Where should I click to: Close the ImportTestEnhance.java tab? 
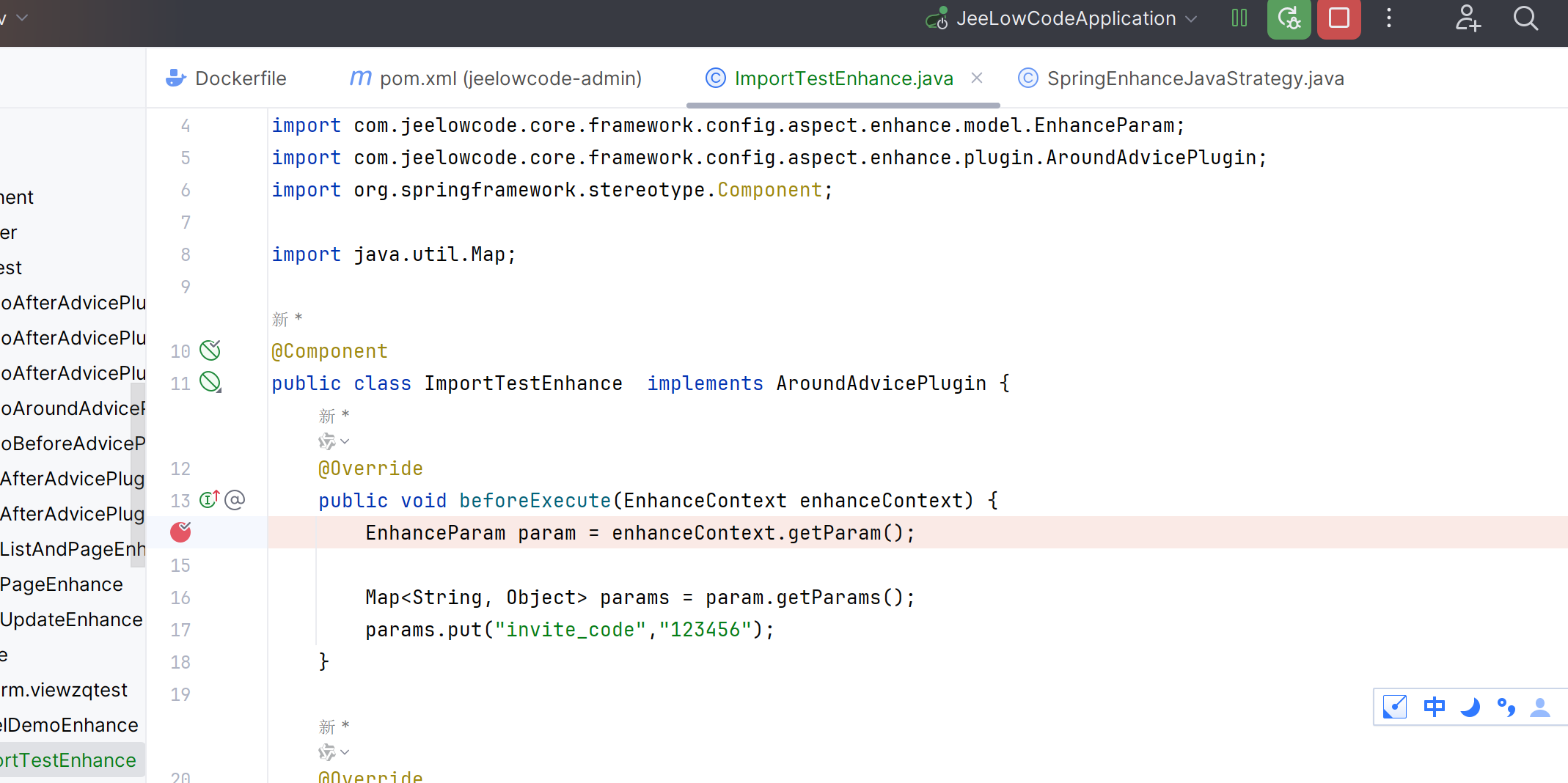click(977, 78)
